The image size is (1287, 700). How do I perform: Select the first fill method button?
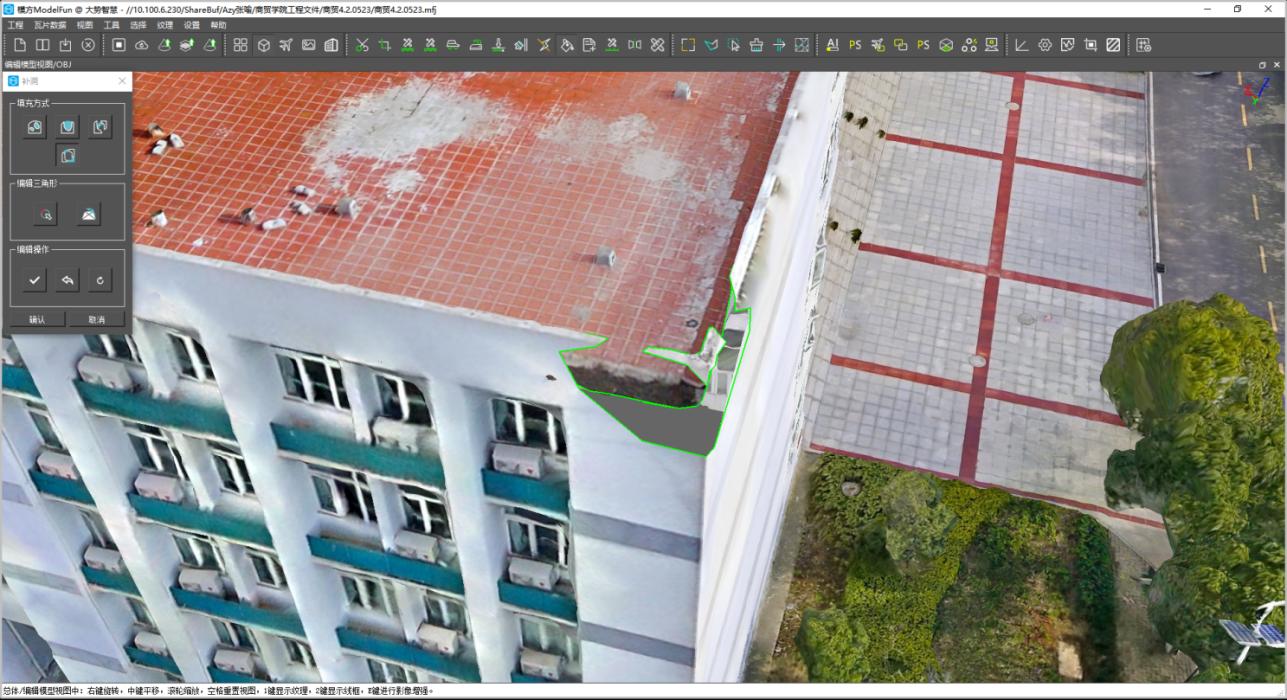35,127
